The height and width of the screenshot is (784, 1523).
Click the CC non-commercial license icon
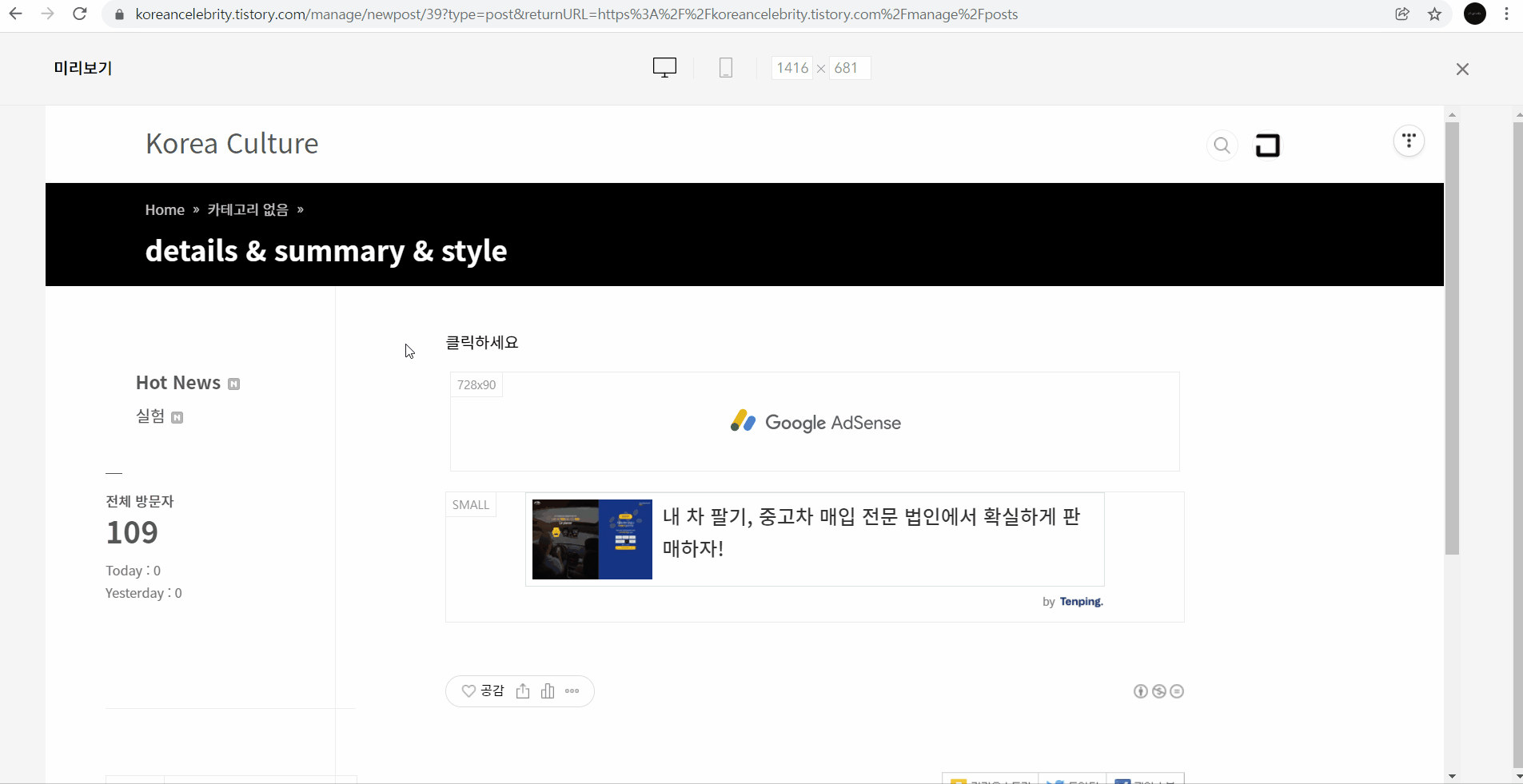pos(1159,691)
